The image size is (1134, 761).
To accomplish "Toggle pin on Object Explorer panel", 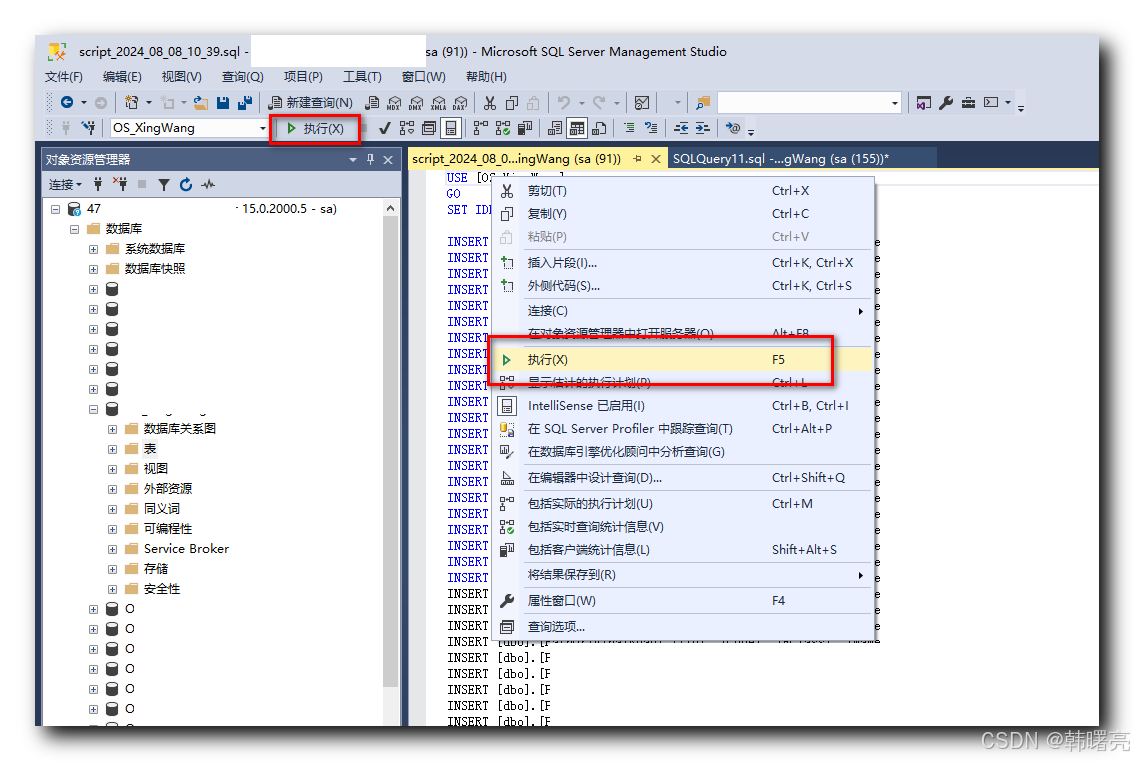I will point(370,159).
